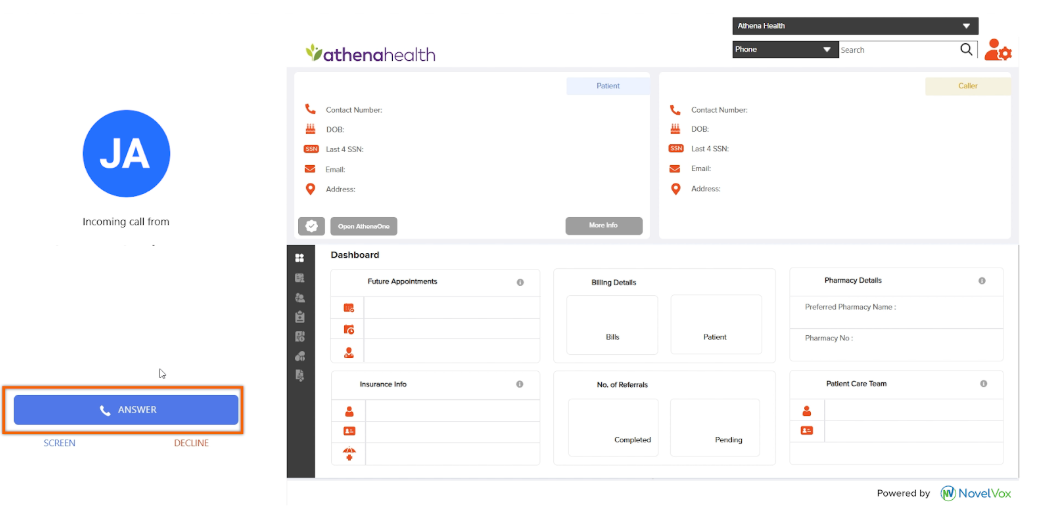Click the Bills card in Billing Details
Screen dimensions: 1037x508
coord(612,325)
